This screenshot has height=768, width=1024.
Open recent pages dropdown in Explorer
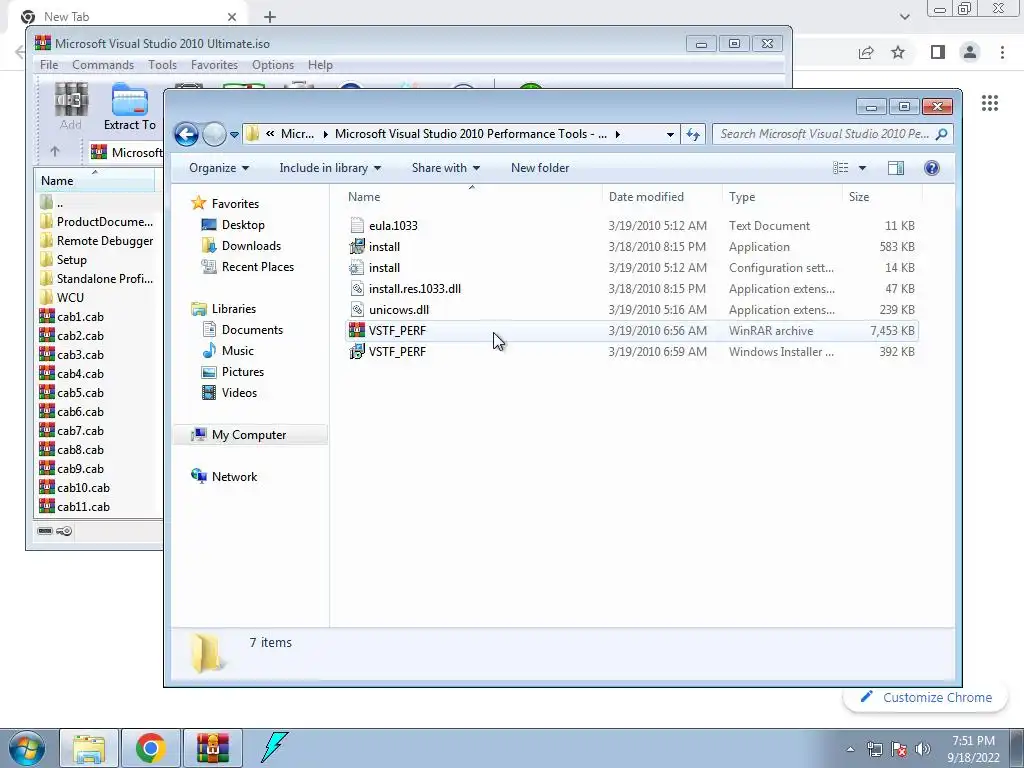pos(234,135)
